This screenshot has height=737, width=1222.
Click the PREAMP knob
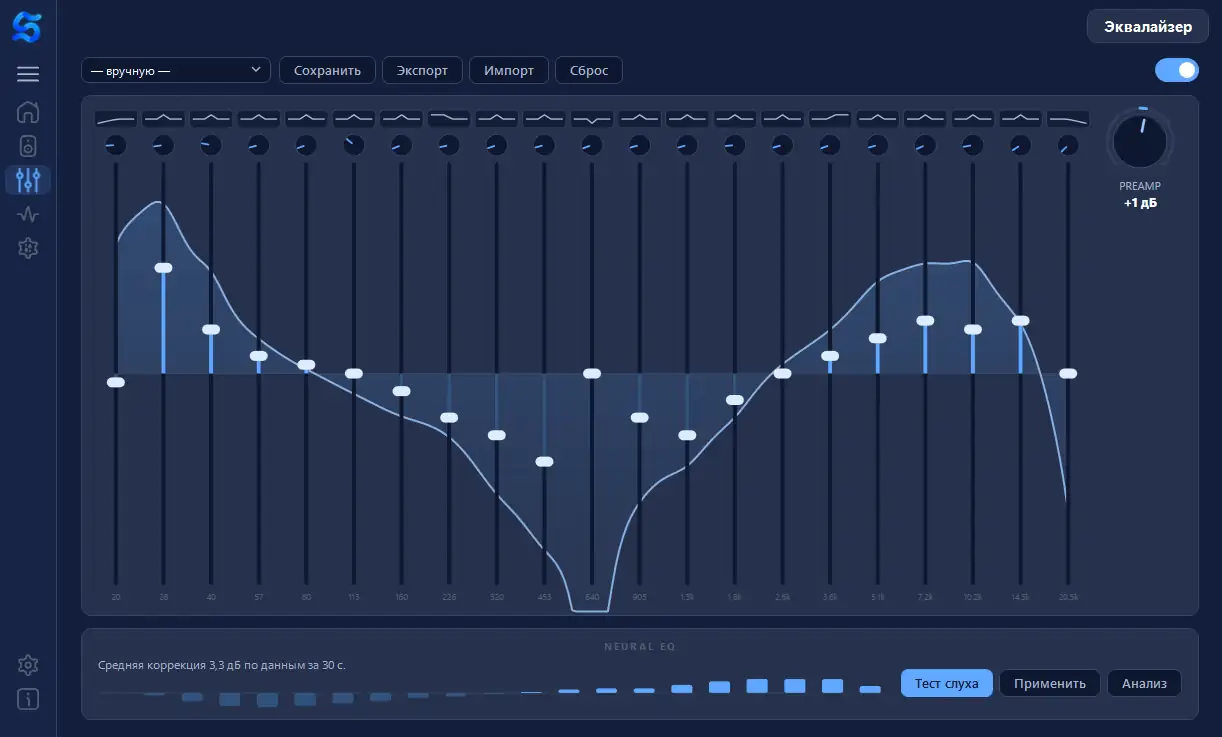[1141, 141]
